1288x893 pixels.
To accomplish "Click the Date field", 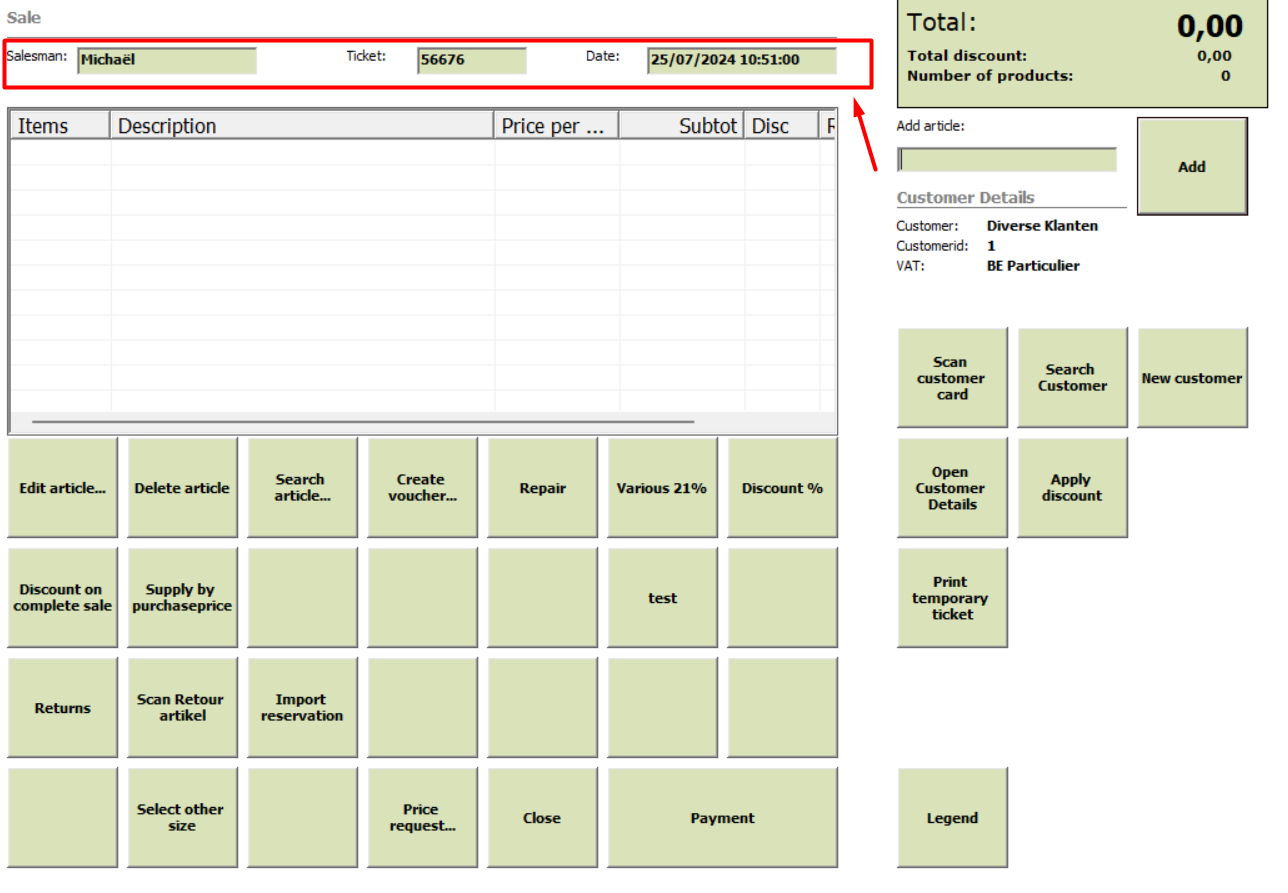I will [742, 60].
